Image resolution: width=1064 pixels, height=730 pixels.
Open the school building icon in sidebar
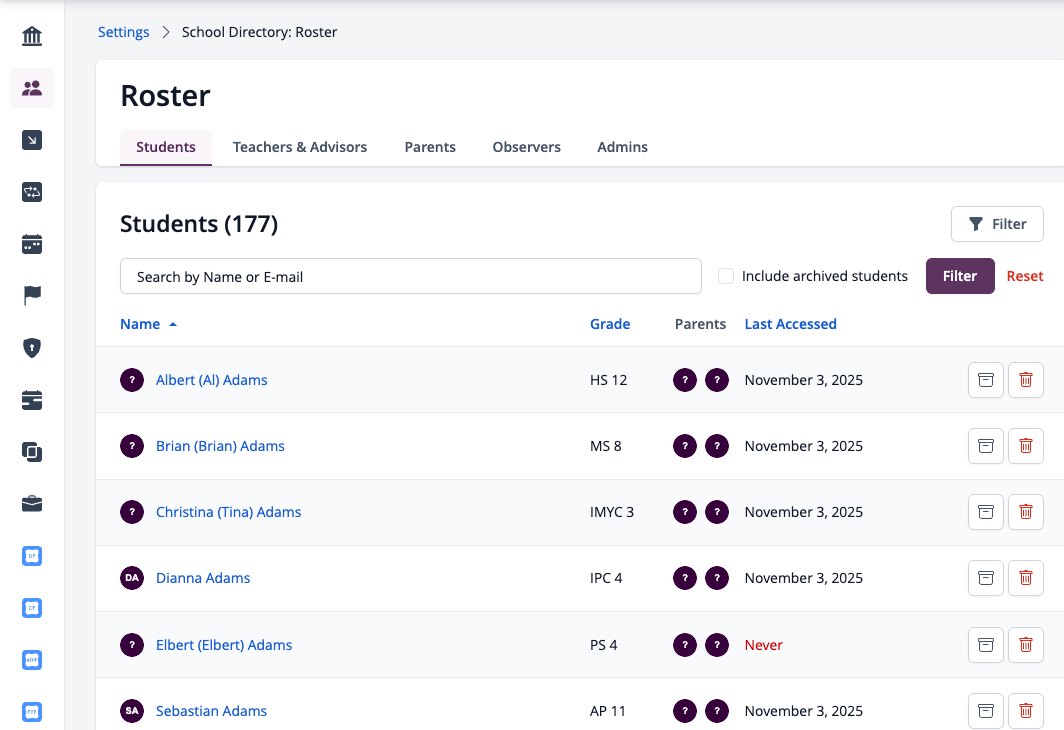(x=32, y=36)
